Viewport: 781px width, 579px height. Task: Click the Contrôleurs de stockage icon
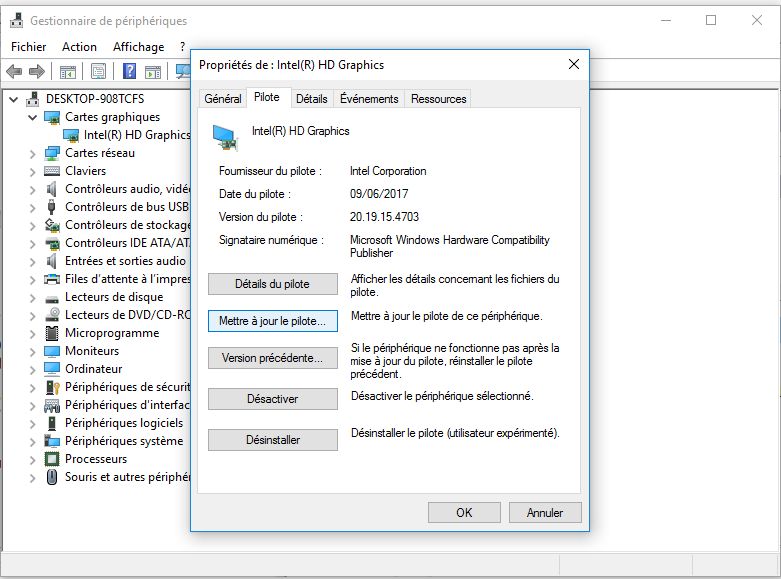coord(52,225)
